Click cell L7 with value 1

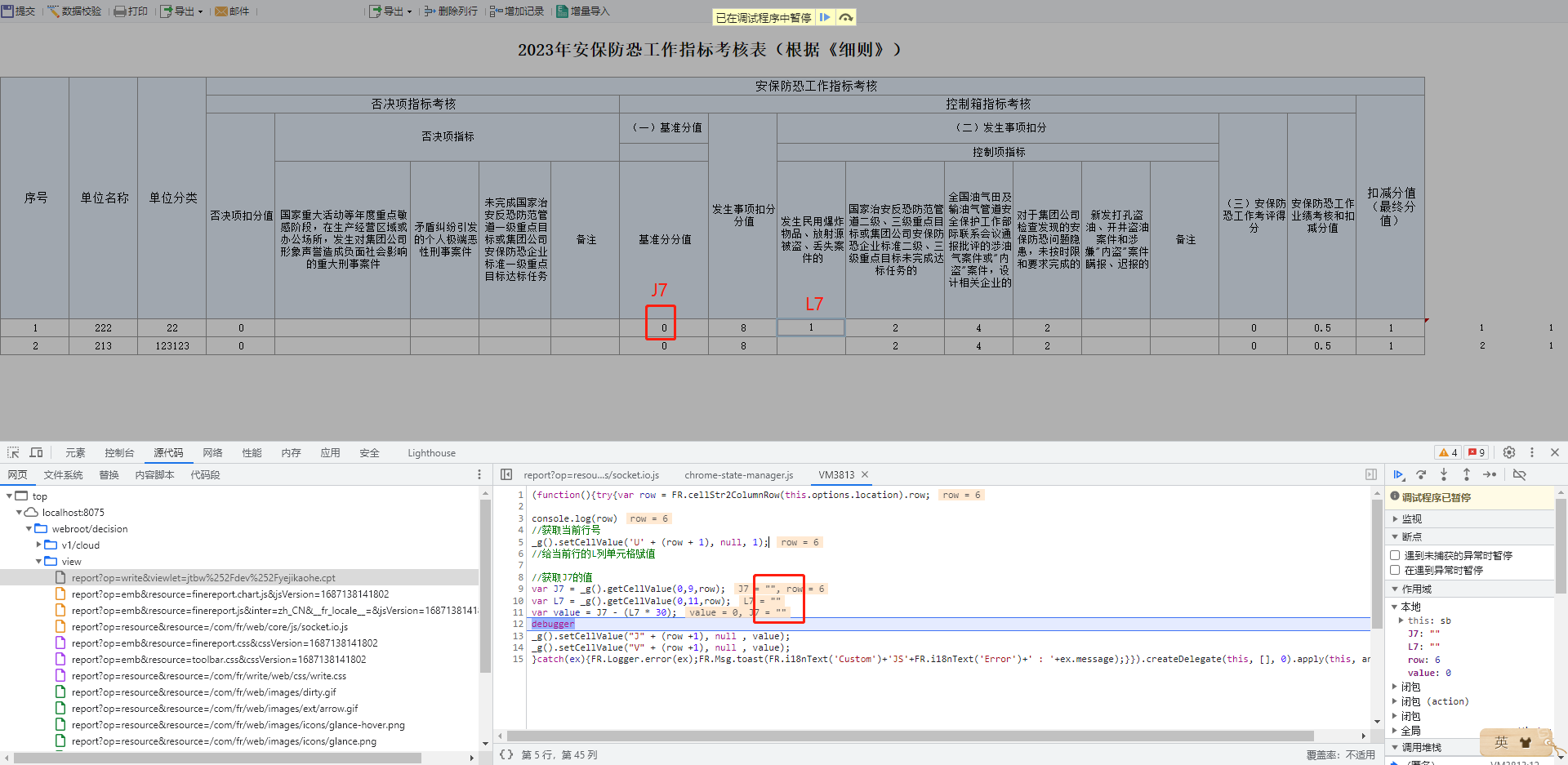pyautogui.click(x=811, y=327)
